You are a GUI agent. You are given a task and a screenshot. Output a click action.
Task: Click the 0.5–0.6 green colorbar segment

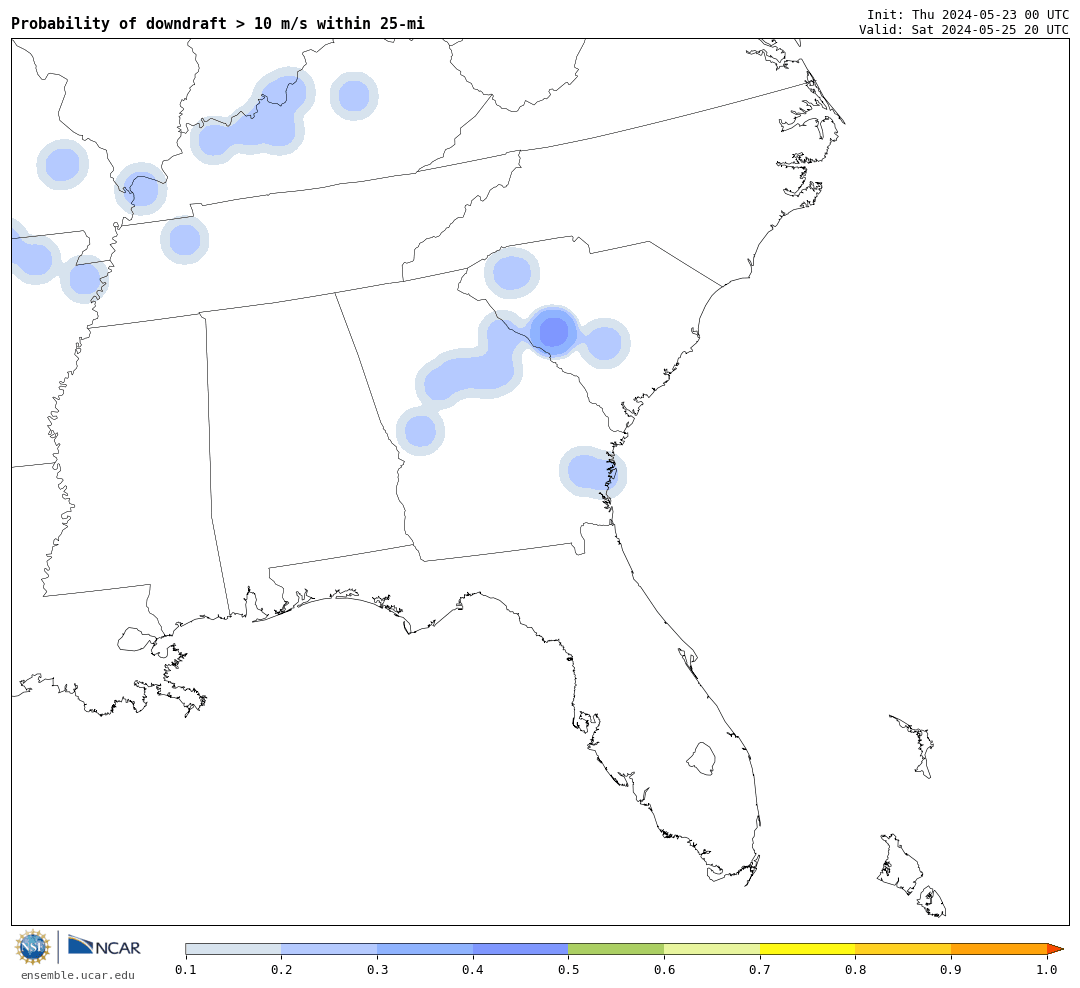pos(616,949)
